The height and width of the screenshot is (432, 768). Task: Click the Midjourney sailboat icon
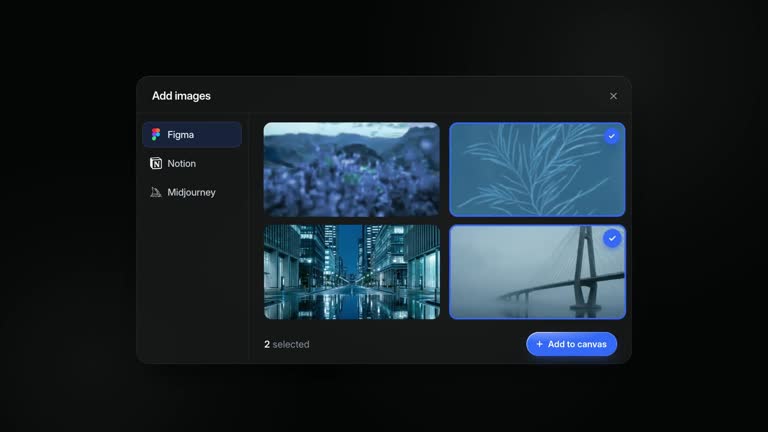(x=156, y=192)
